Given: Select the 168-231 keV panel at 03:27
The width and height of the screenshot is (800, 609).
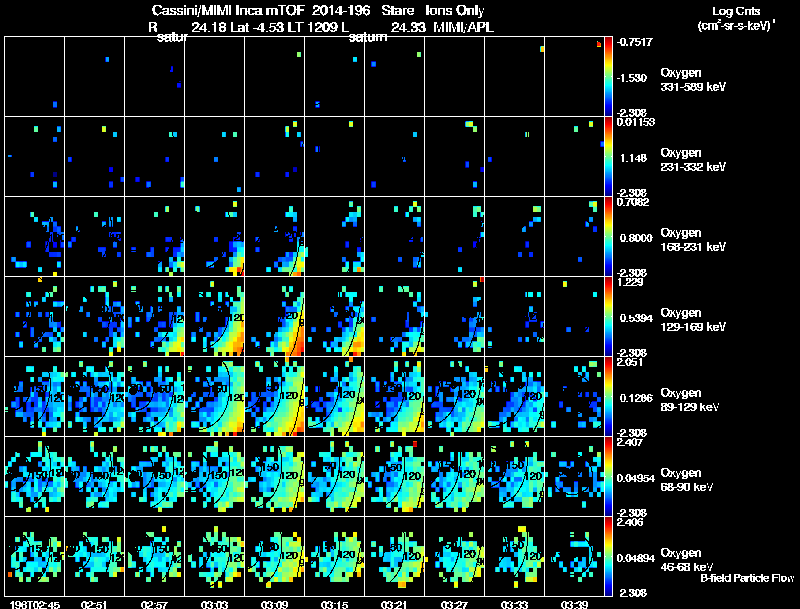Looking at the screenshot, I should tap(455, 237).
